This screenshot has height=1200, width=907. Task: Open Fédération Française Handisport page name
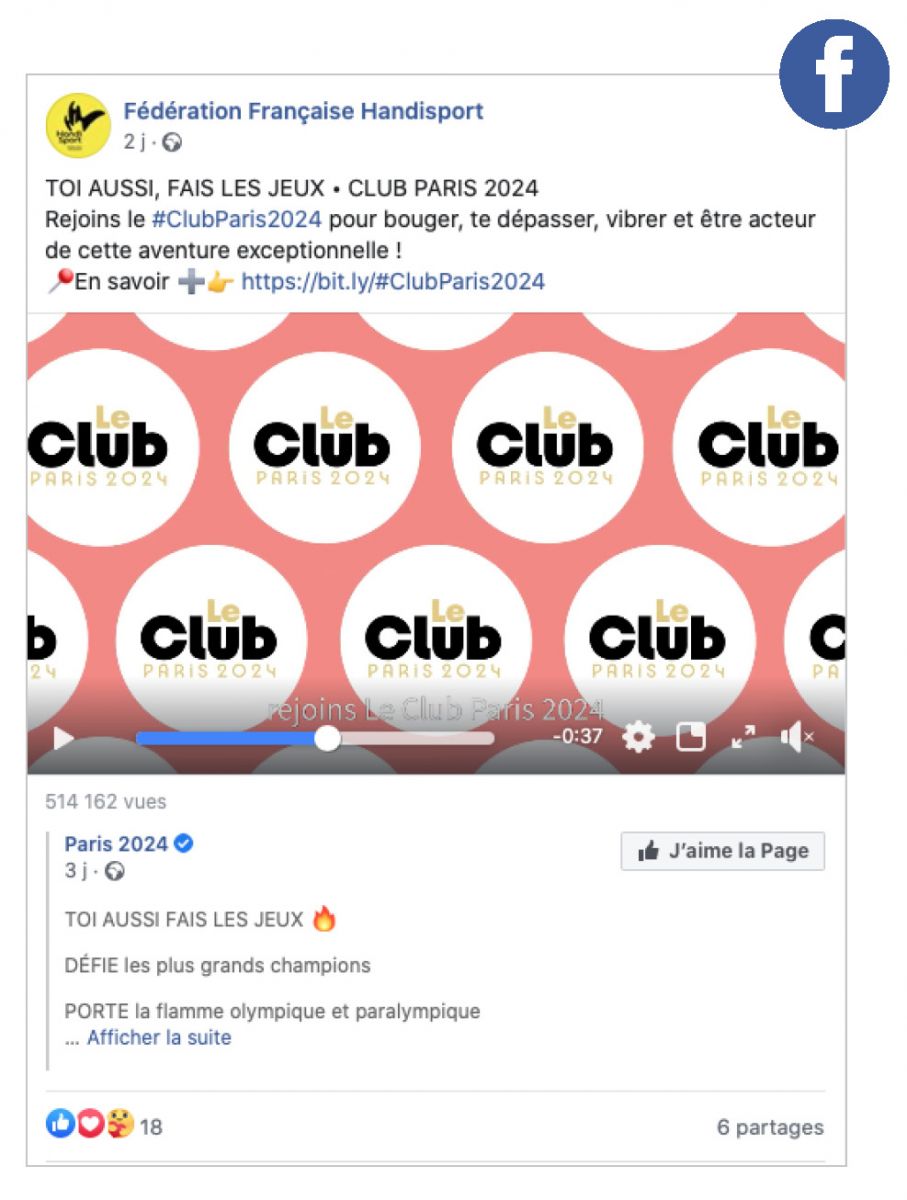(x=303, y=111)
